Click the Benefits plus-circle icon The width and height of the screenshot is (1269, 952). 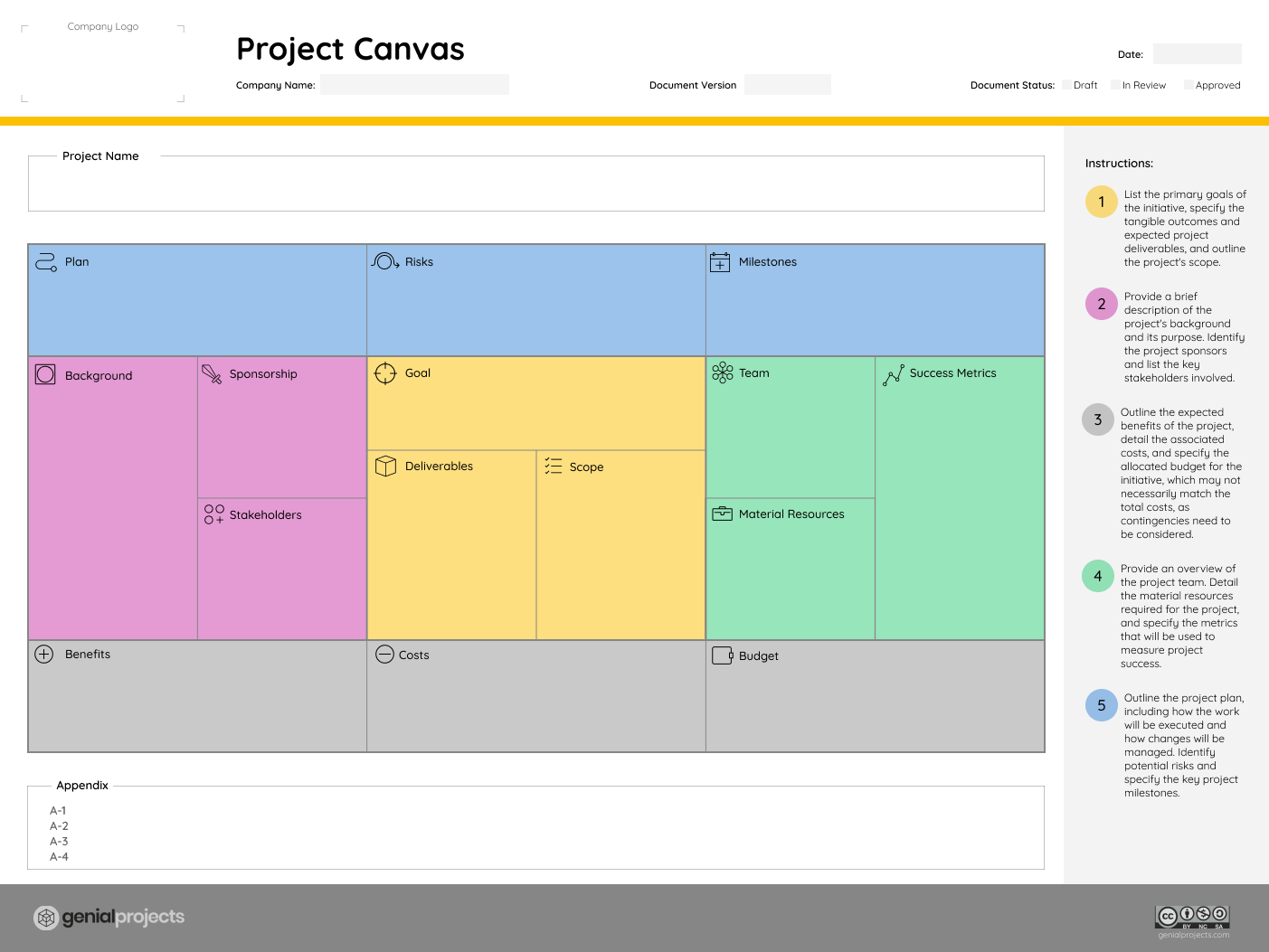point(44,654)
